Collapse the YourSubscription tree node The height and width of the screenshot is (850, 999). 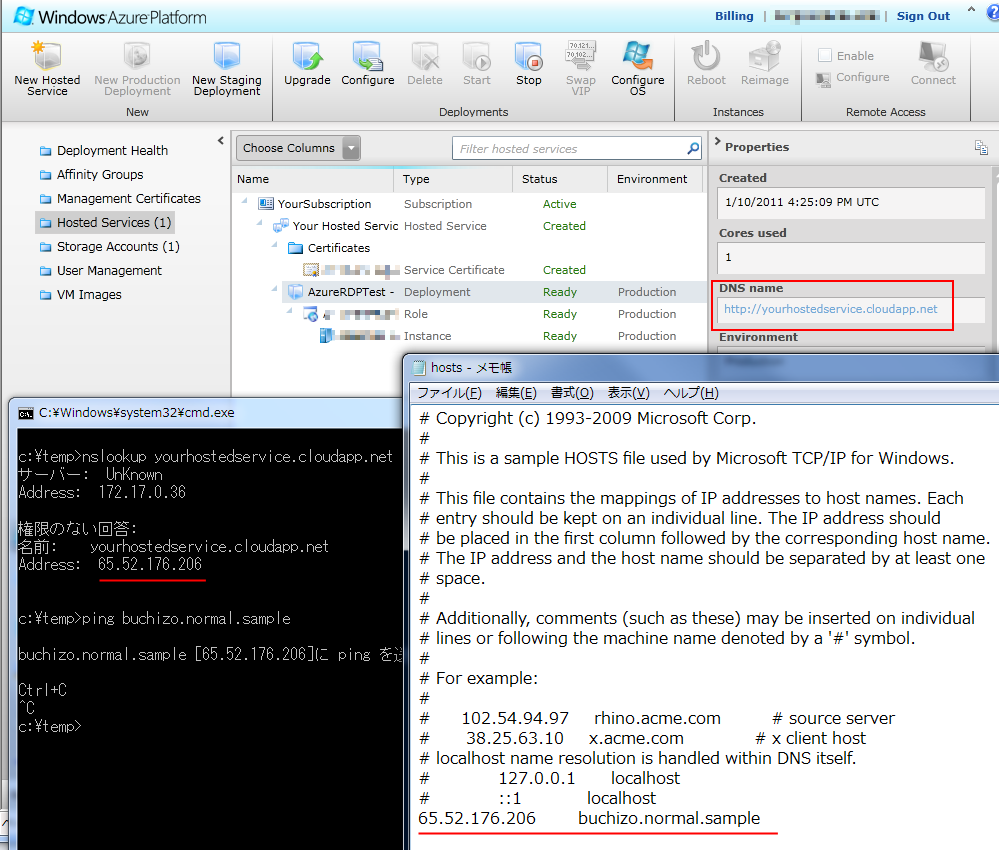coord(244,204)
